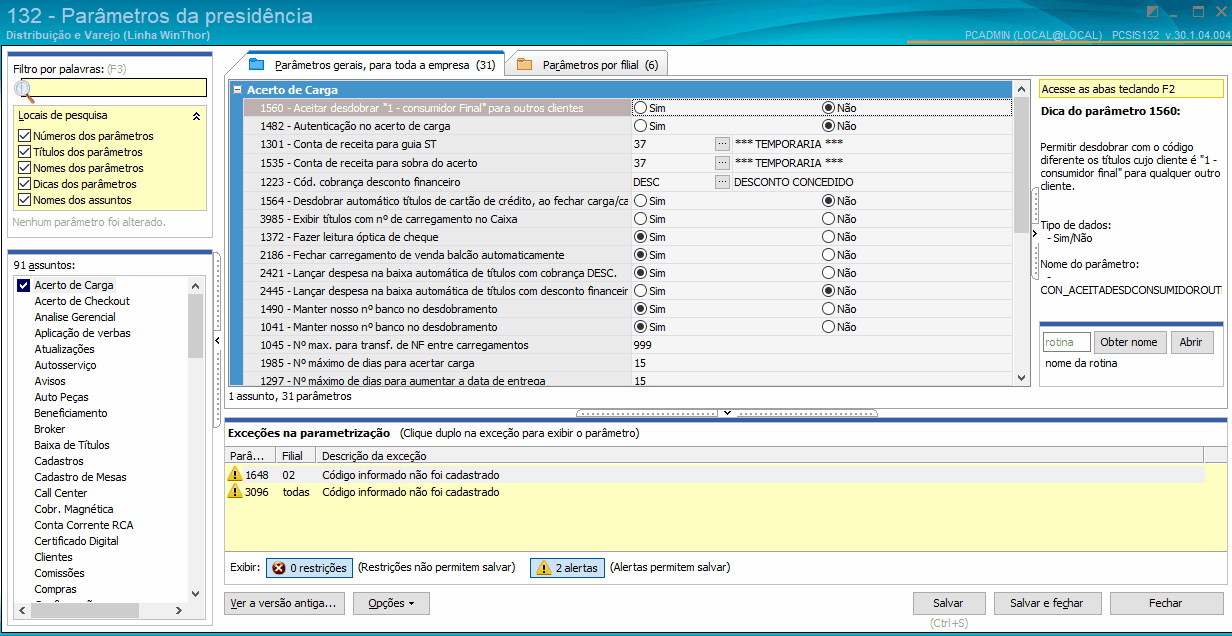Click the left splitter arrow beside the assuntos list
The height and width of the screenshot is (636, 1232).
pos(218,341)
